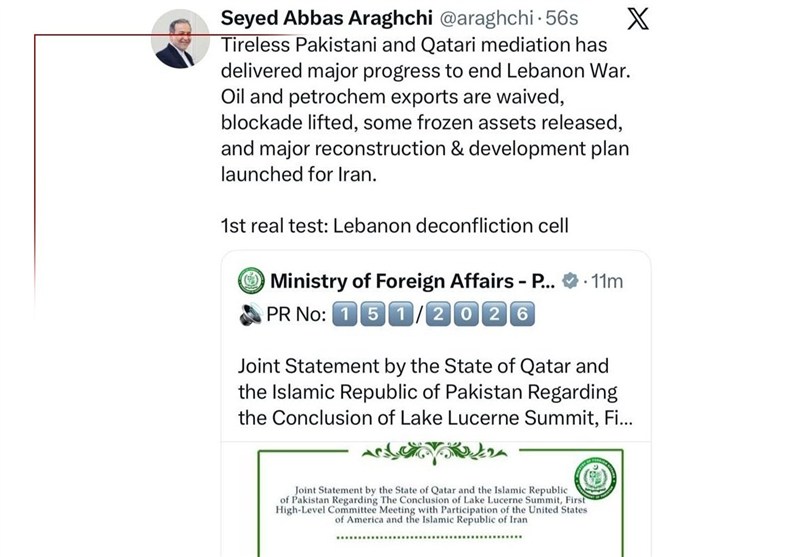
Task: Open Seyed Abbas Araghchi's profile picture
Action: (180, 39)
